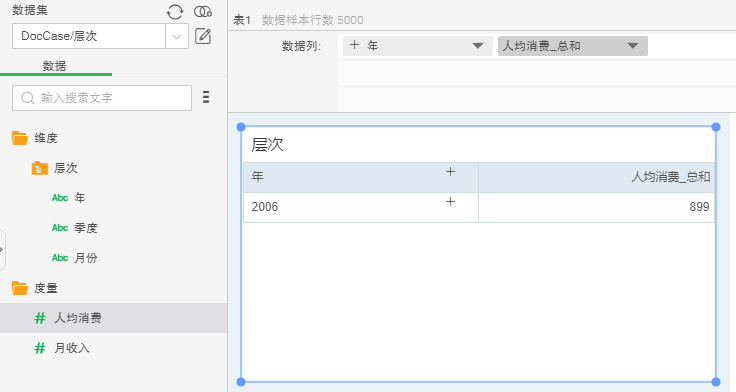Click the 表1 component label
The width and height of the screenshot is (736, 392).
coord(242,20)
